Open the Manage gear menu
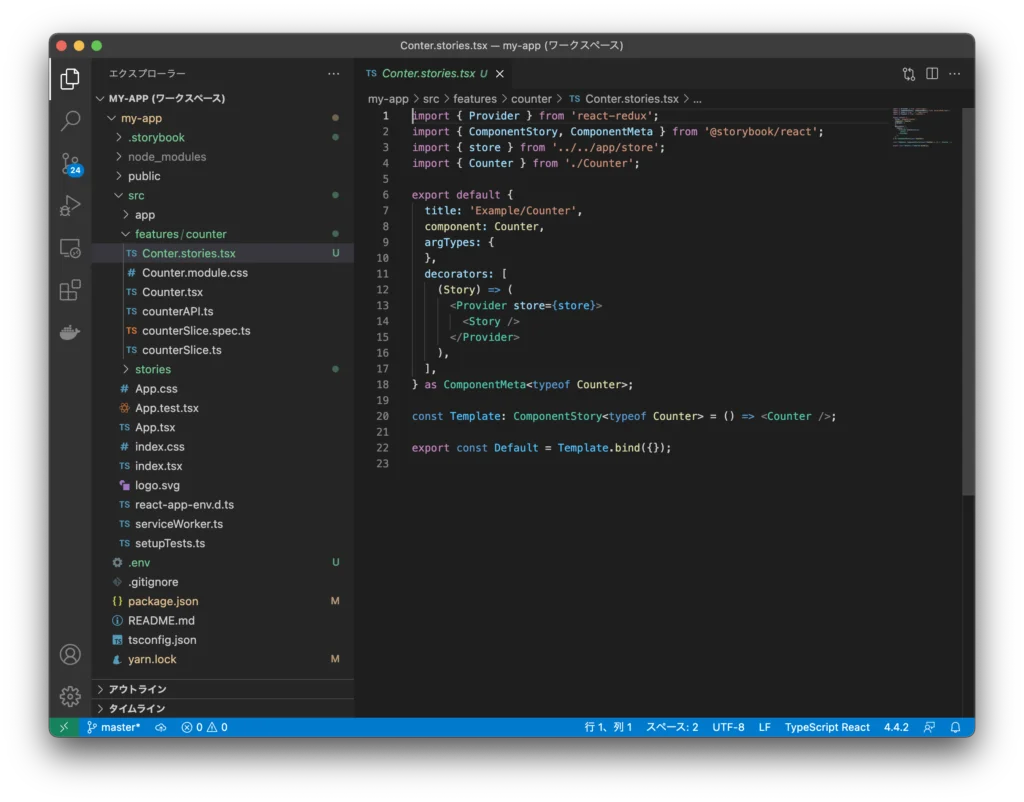 point(70,696)
